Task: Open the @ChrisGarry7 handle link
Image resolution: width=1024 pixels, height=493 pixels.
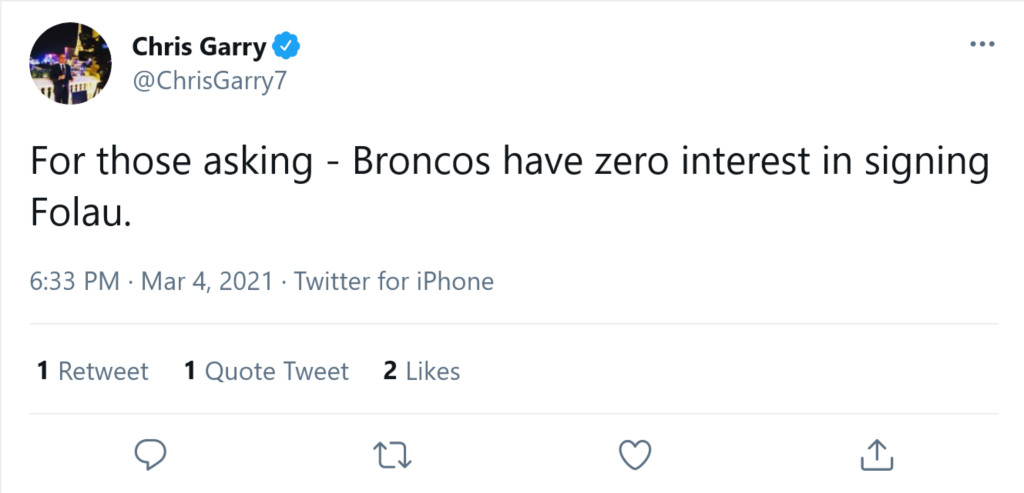Action: coord(210,82)
